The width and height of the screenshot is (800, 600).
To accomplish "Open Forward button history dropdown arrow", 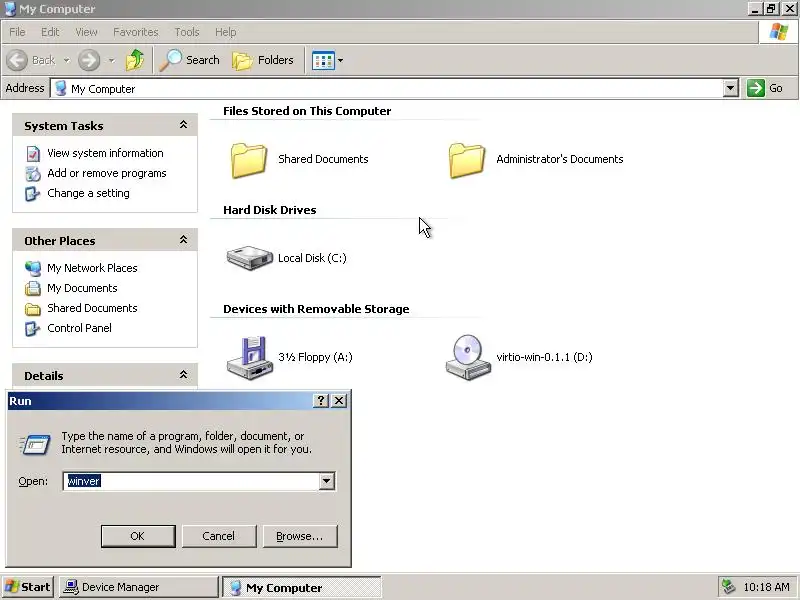I will [111, 60].
